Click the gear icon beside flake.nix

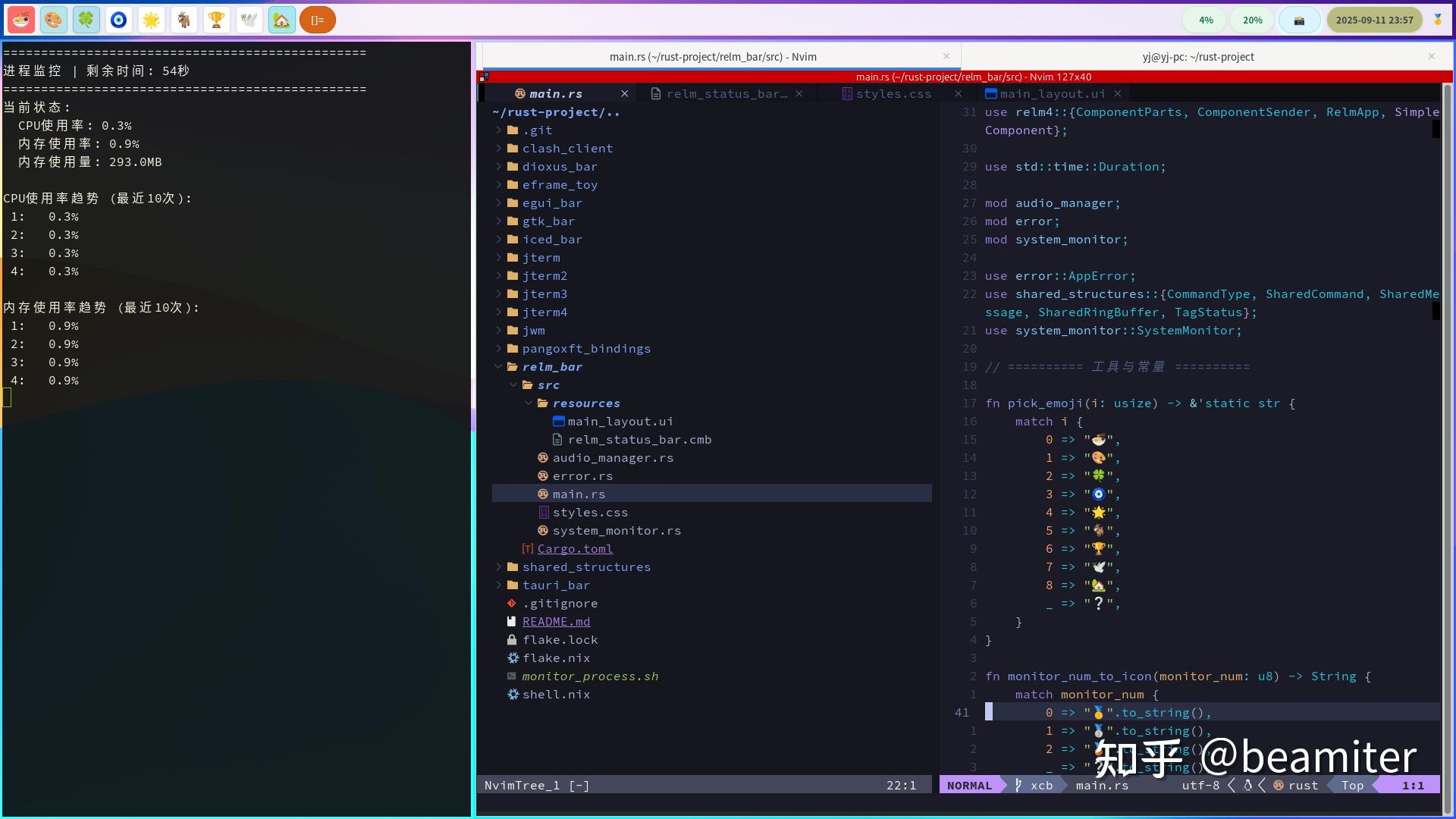[513, 658]
